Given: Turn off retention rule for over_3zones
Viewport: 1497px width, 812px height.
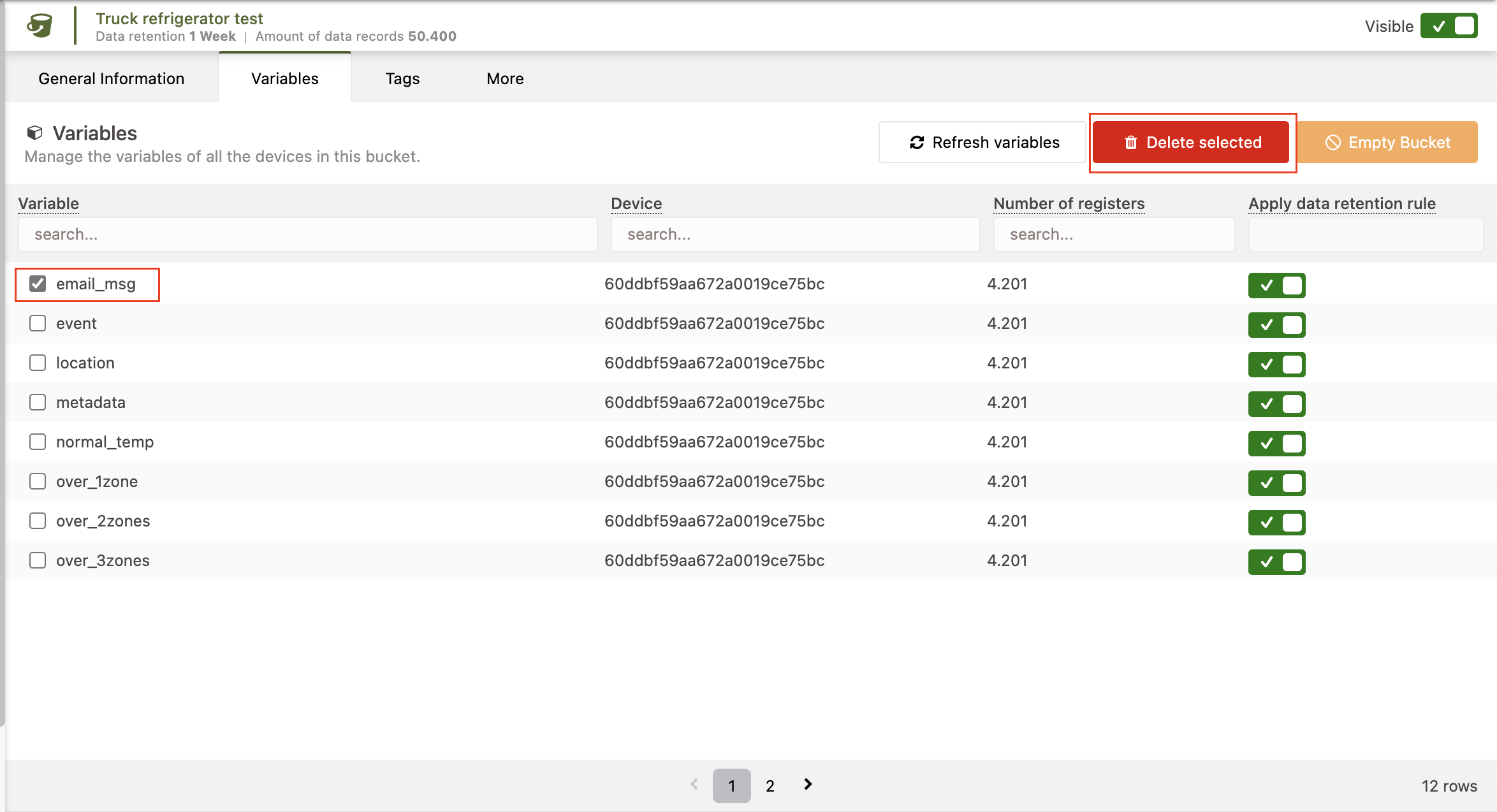Looking at the screenshot, I should [x=1276, y=562].
